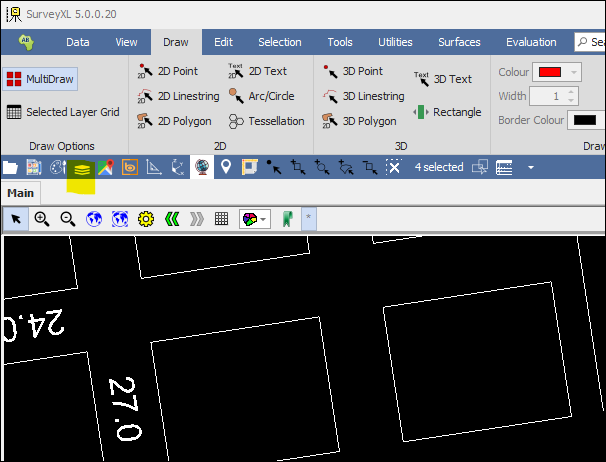Choose the 2D Polygon button
Viewport: 606px width, 462px height.
click(176, 121)
